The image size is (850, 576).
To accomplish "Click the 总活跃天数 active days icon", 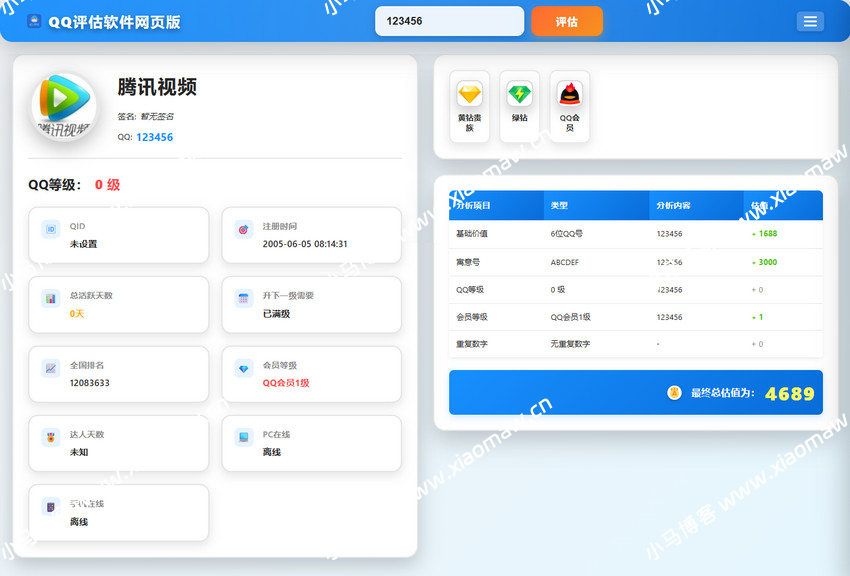I will (51, 298).
